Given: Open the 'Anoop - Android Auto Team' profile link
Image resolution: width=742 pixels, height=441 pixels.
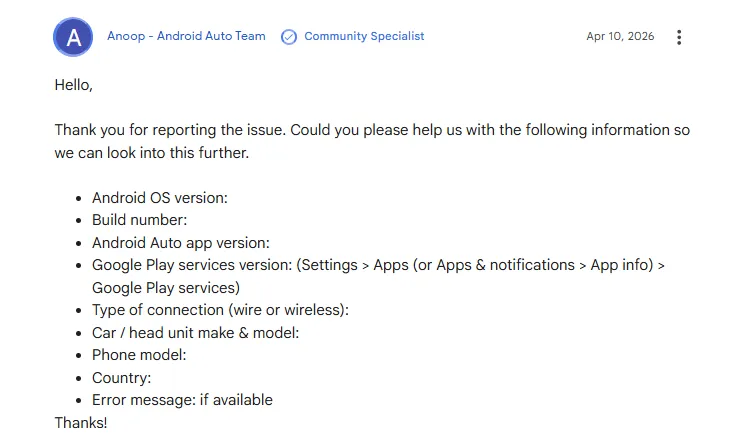Looking at the screenshot, I should coord(186,36).
